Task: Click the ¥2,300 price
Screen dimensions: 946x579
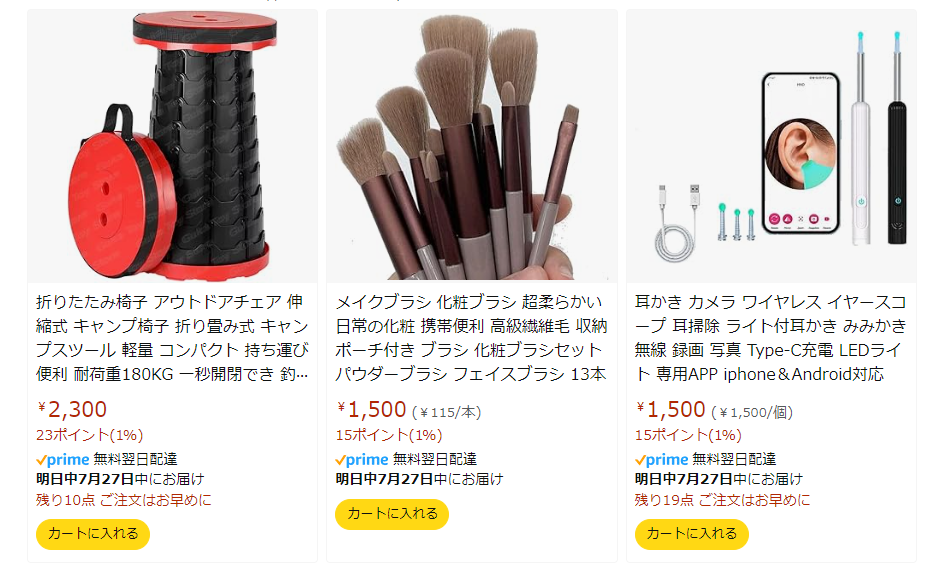Action: [72, 410]
